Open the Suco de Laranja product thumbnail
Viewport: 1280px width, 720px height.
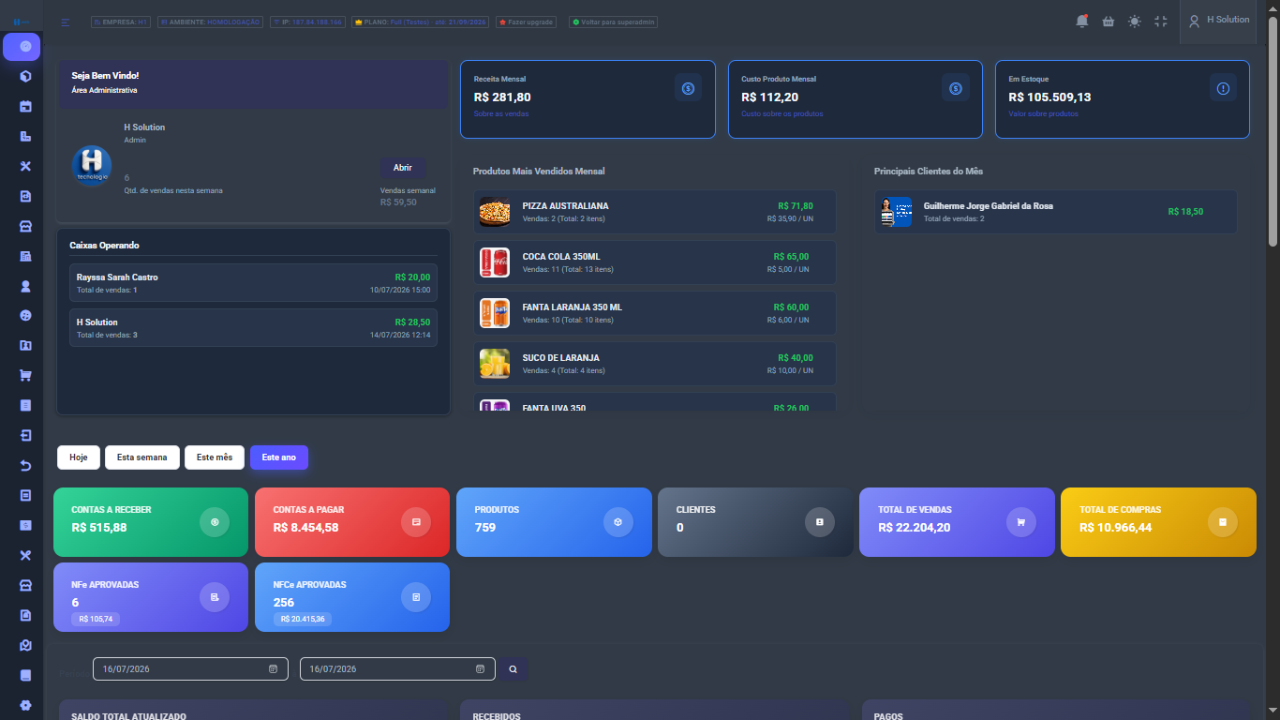click(494, 364)
